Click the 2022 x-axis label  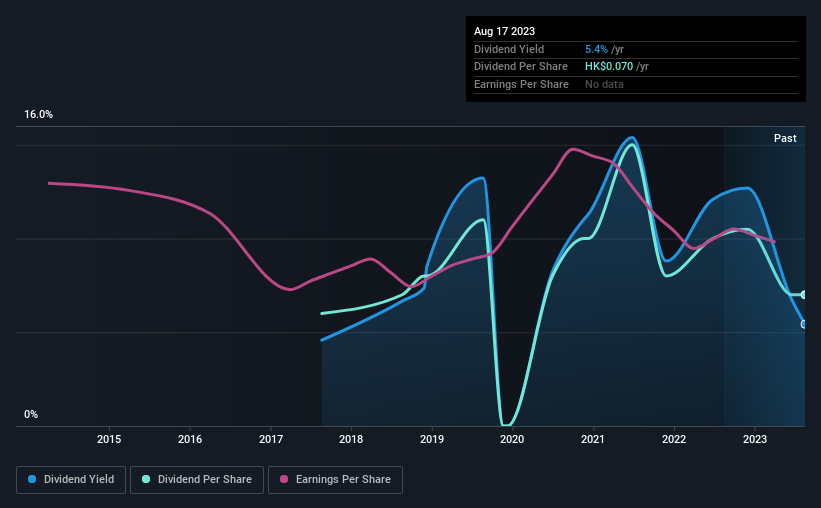tap(674, 439)
